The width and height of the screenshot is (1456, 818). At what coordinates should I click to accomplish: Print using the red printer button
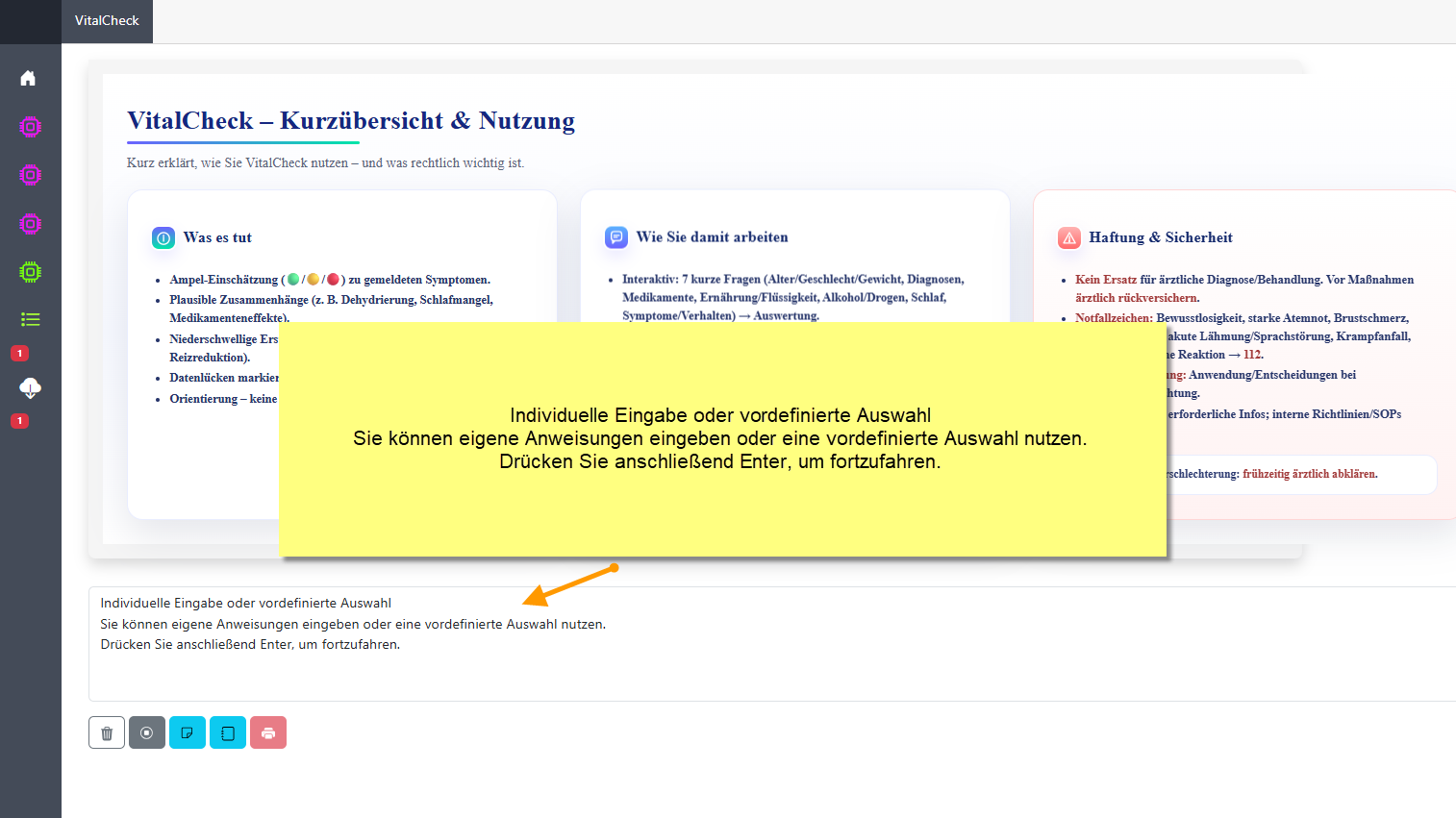(268, 732)
